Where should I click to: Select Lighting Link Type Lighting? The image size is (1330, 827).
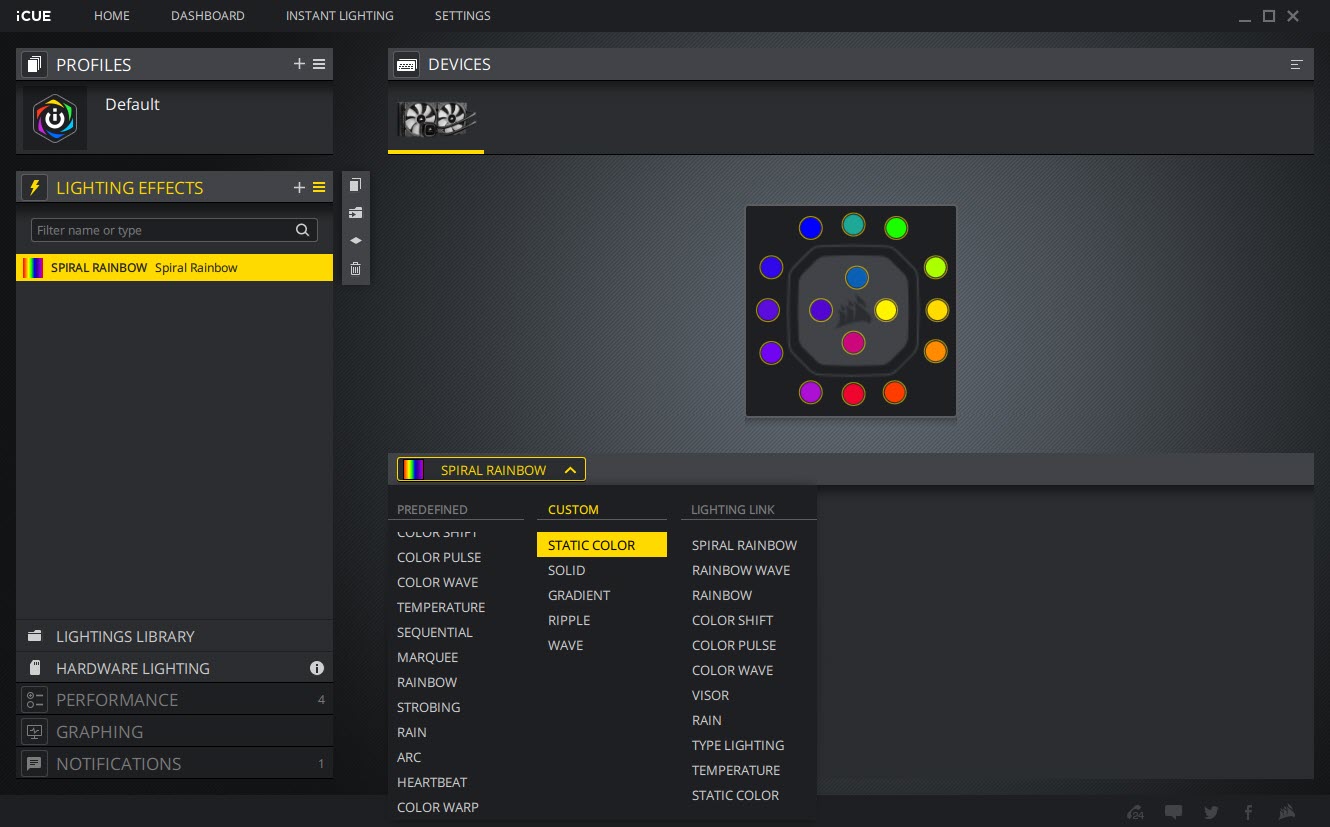[738, 745]
